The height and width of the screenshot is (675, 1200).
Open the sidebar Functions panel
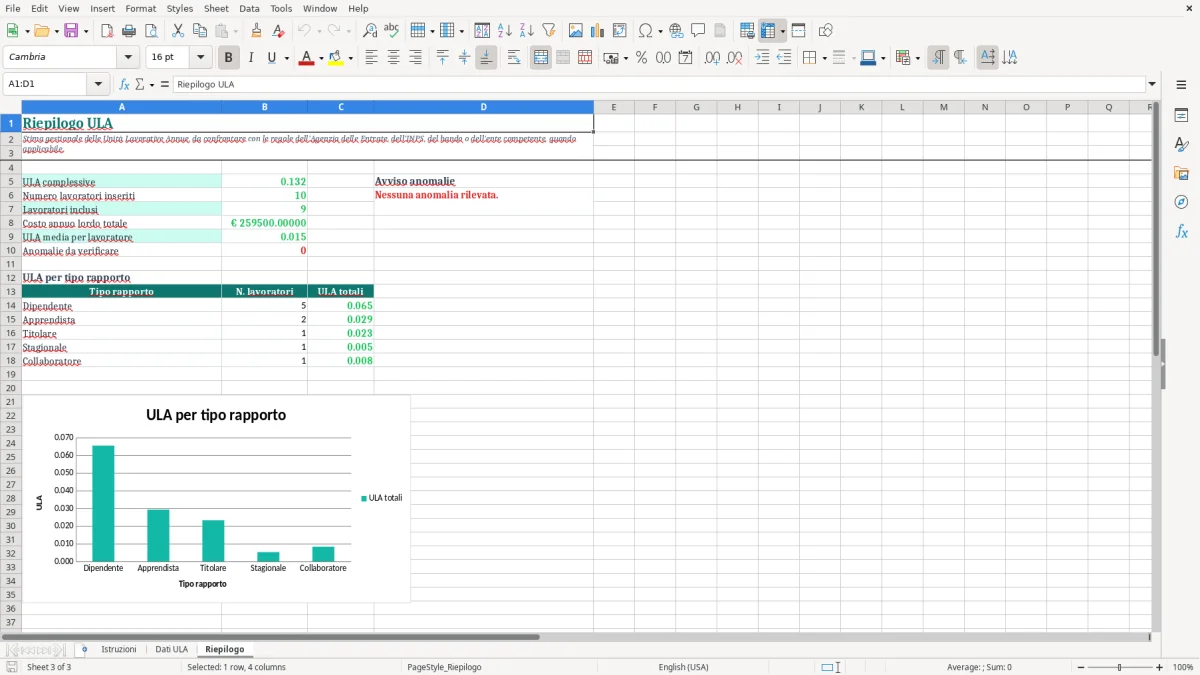tap(1181, 231)
